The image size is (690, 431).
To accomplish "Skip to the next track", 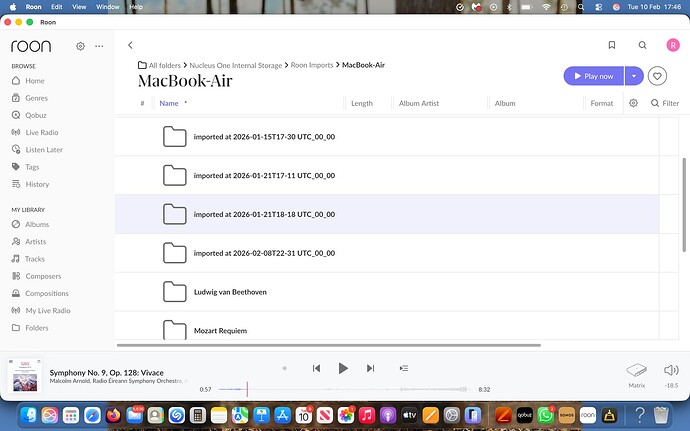I will tap(370, 368).
